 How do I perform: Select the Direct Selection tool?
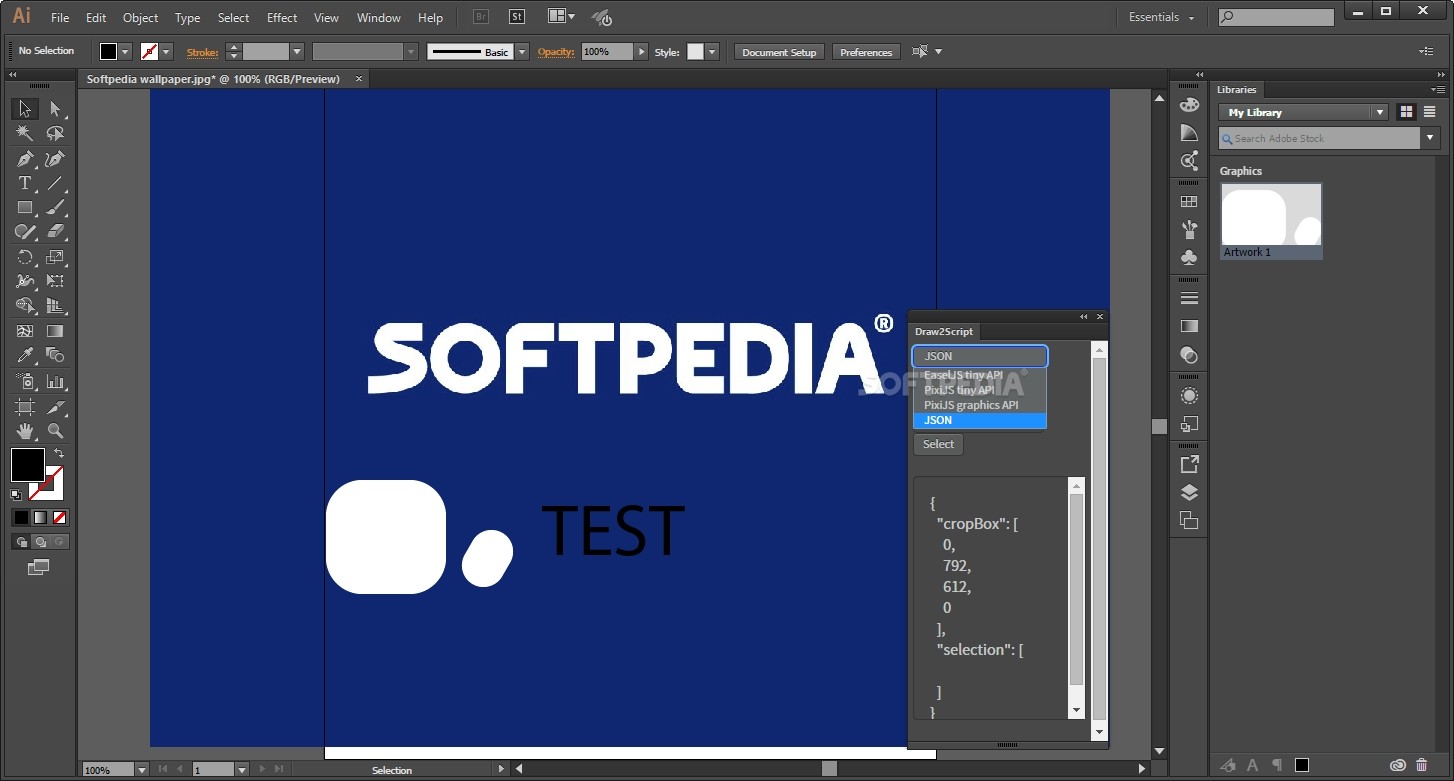tap(55, 109)
